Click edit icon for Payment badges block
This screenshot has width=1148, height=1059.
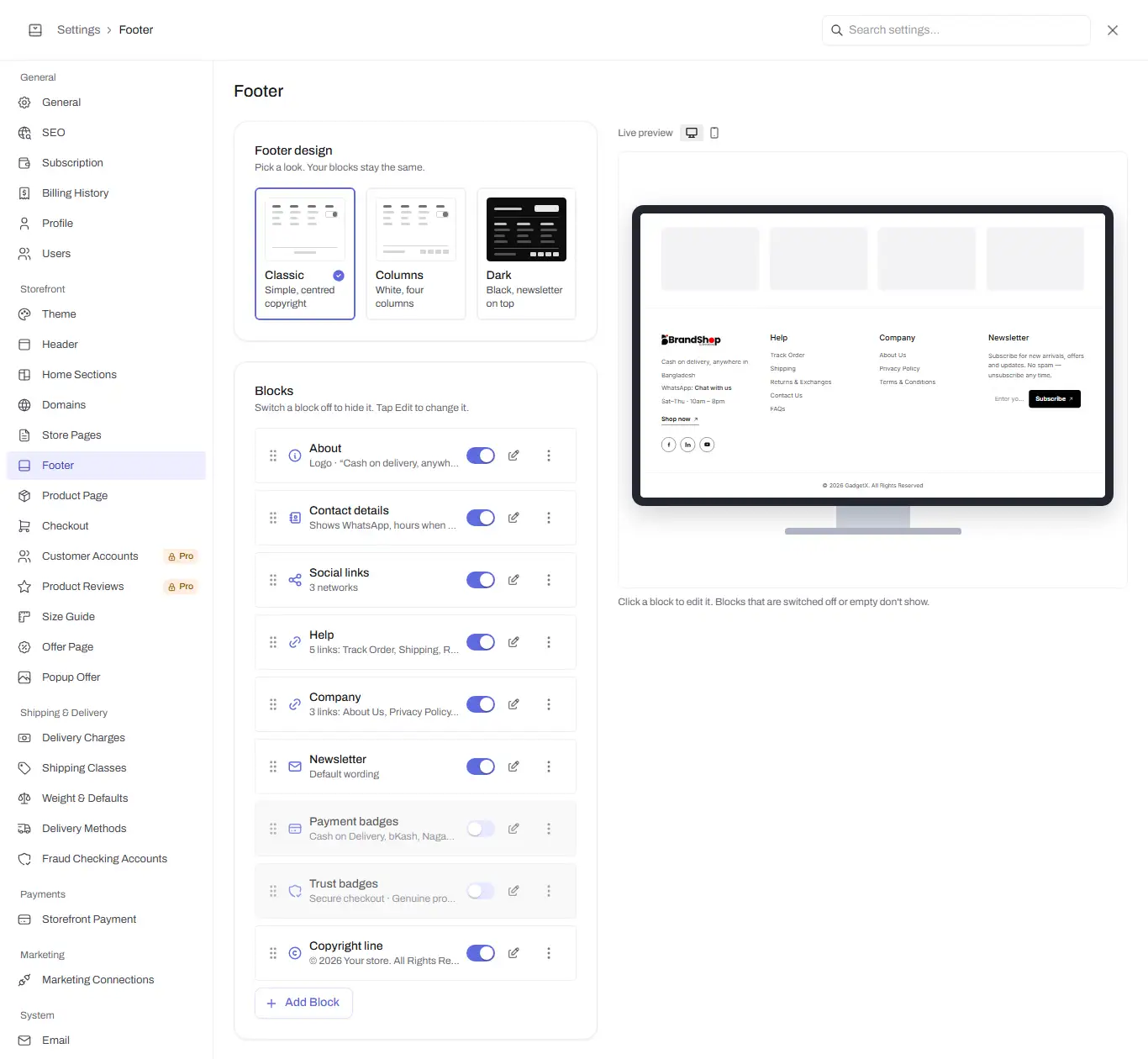(513, 829)
